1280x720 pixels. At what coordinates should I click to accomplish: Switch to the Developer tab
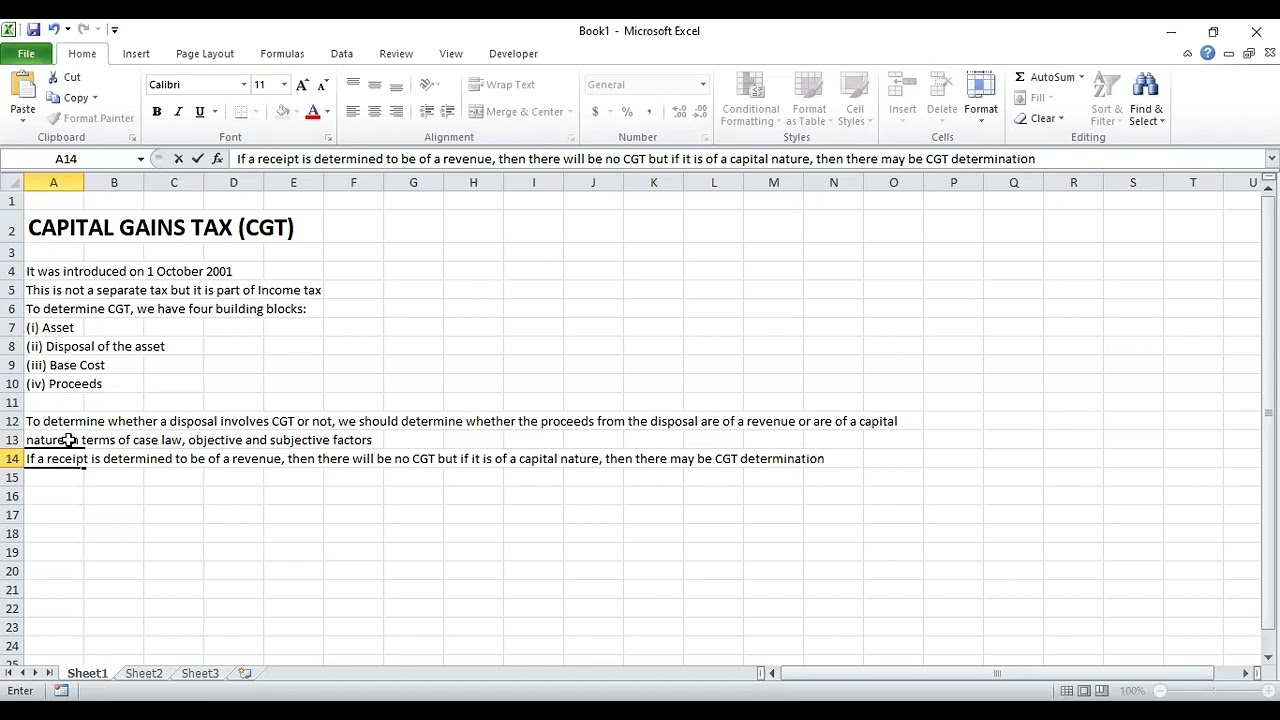(513, 54)
